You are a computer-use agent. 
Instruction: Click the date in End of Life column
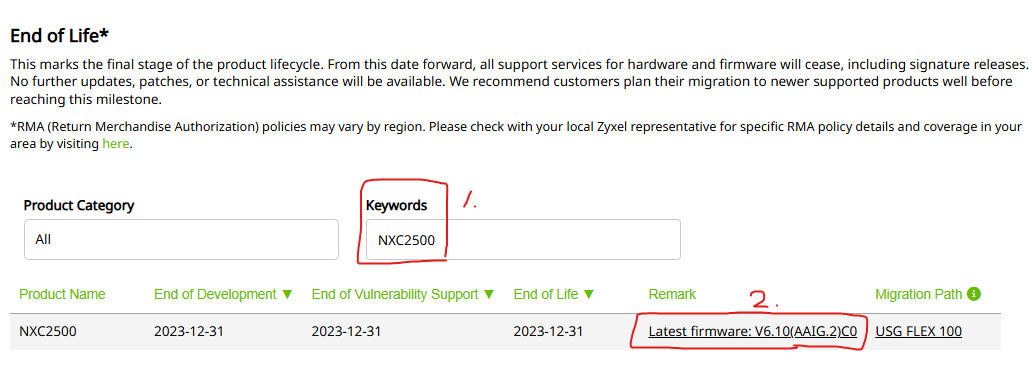click(548, 332)
